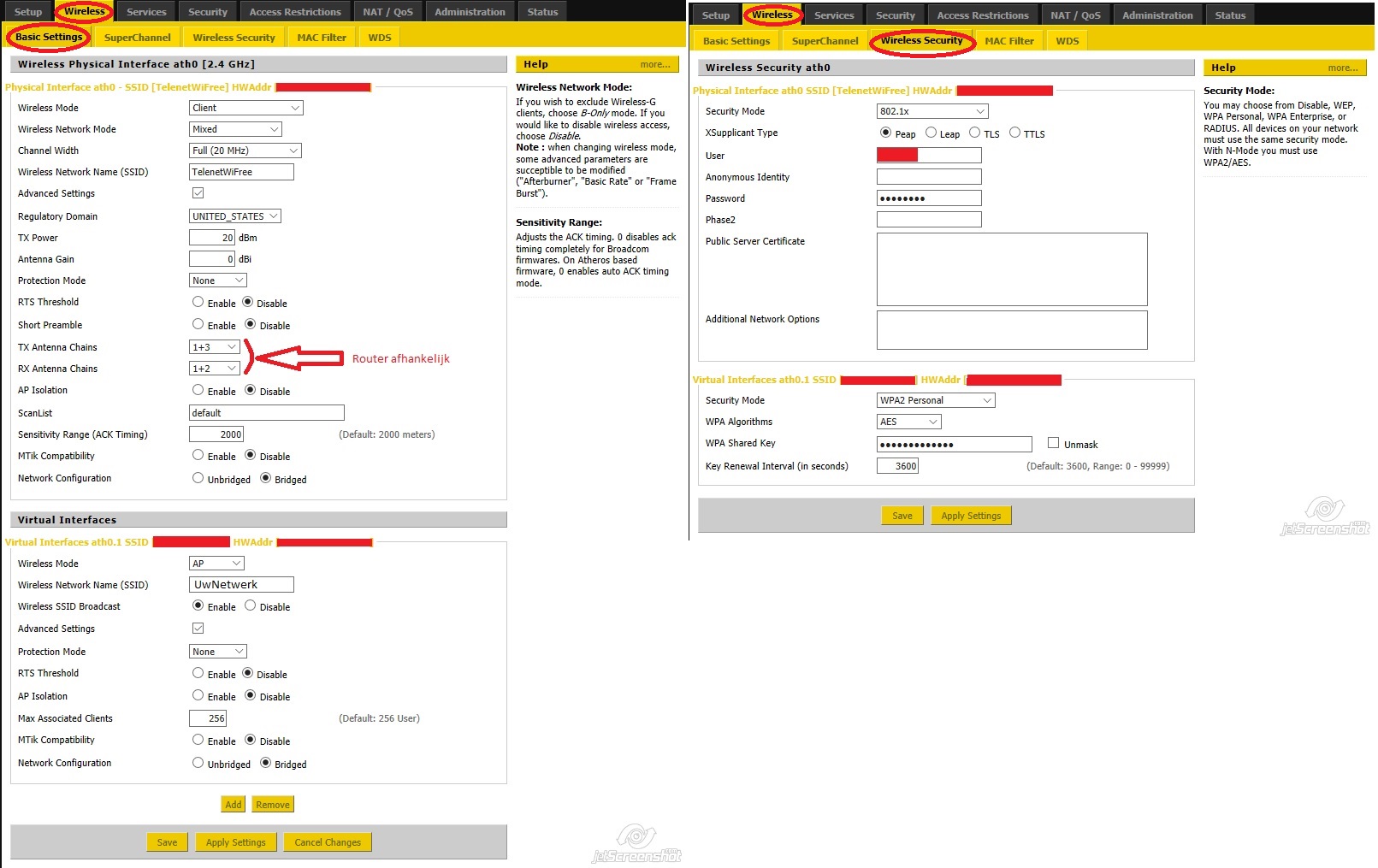The image size is (1378, 868).
Task: Open the MAC Filter tab on right
Action: click(1008, 41)
